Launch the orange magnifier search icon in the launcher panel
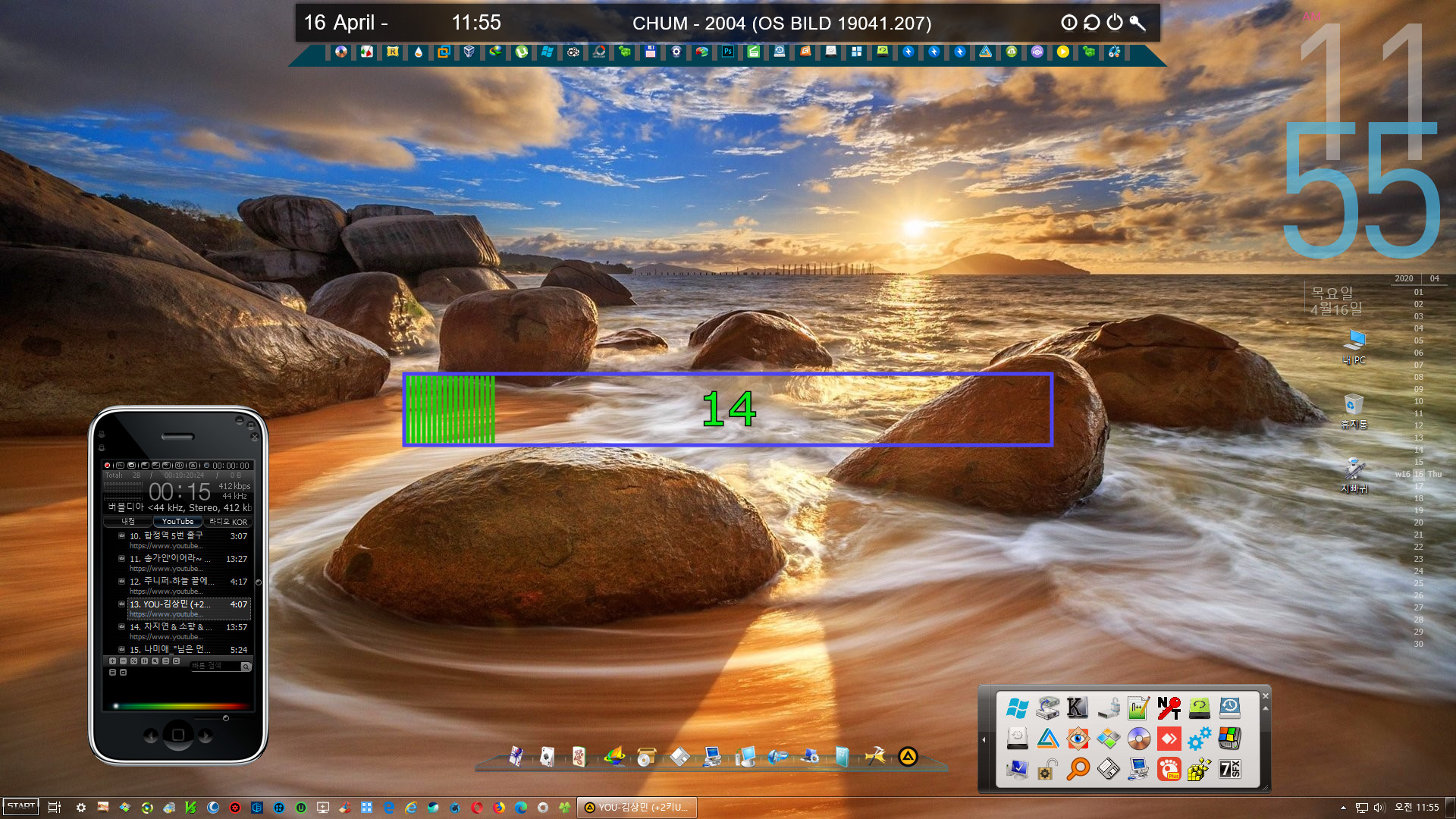Viewport: 1456px width, 819px height. point(1078,769)
